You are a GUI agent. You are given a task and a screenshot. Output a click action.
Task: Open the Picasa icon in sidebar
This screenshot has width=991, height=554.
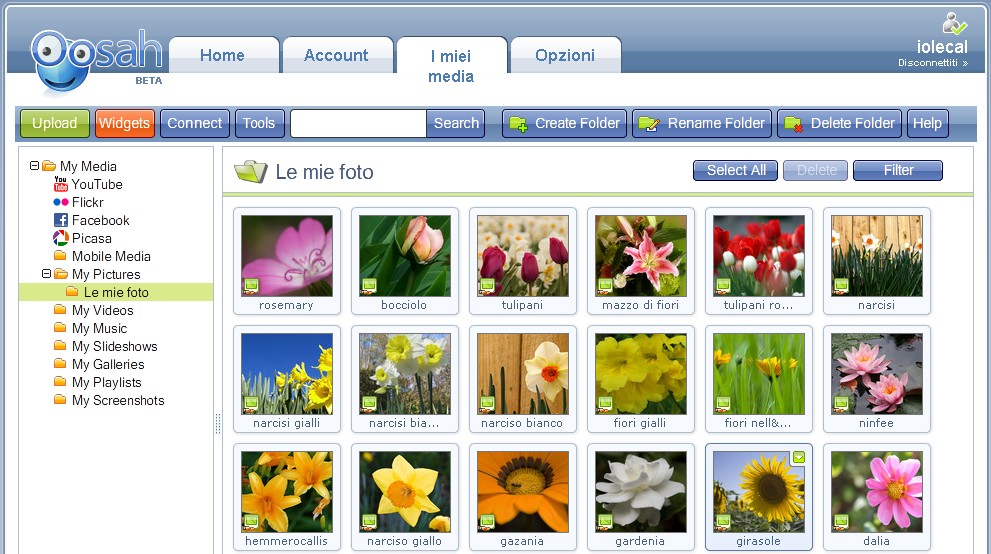[61, 238]
